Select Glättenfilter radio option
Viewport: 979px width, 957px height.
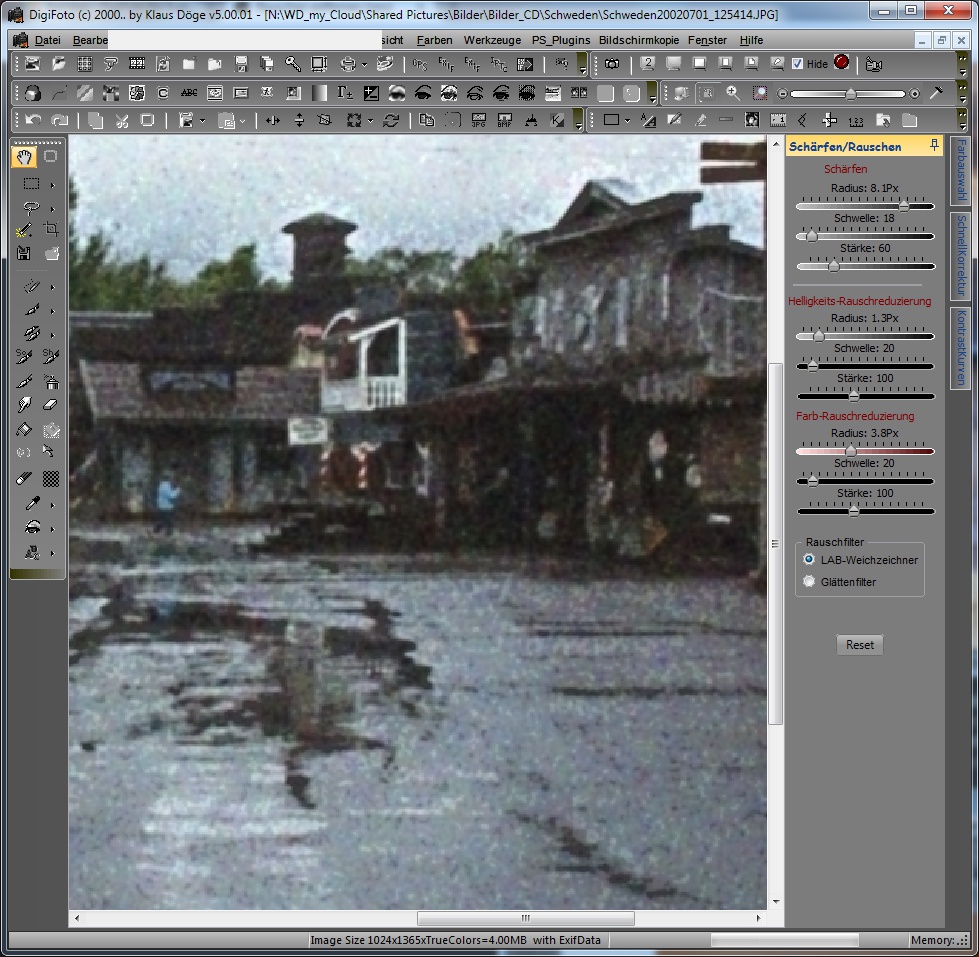tap(809, 581)
